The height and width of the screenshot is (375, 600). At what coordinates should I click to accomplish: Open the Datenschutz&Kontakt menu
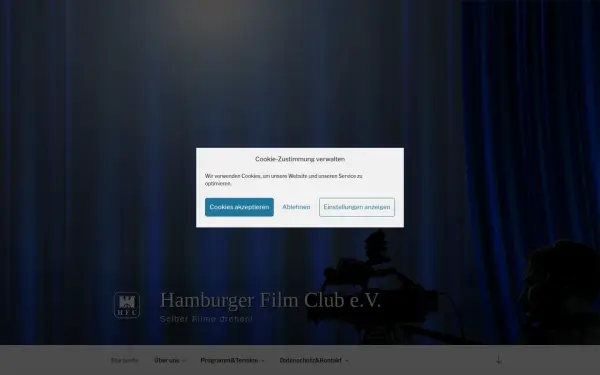[x=310, y=360]
